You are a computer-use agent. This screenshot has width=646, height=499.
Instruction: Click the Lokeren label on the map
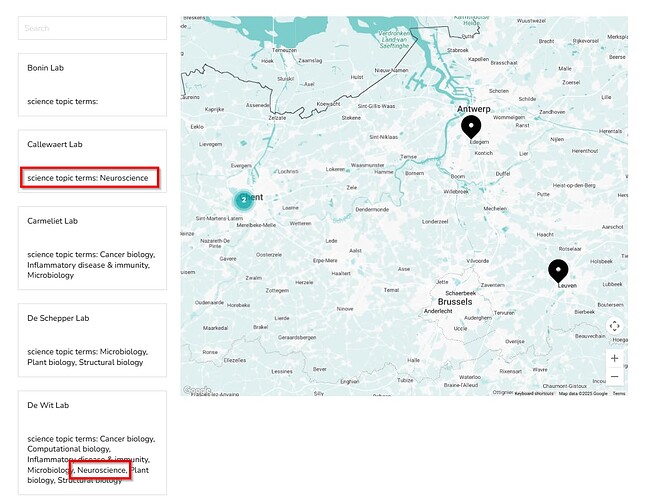[x=335, y=169]
